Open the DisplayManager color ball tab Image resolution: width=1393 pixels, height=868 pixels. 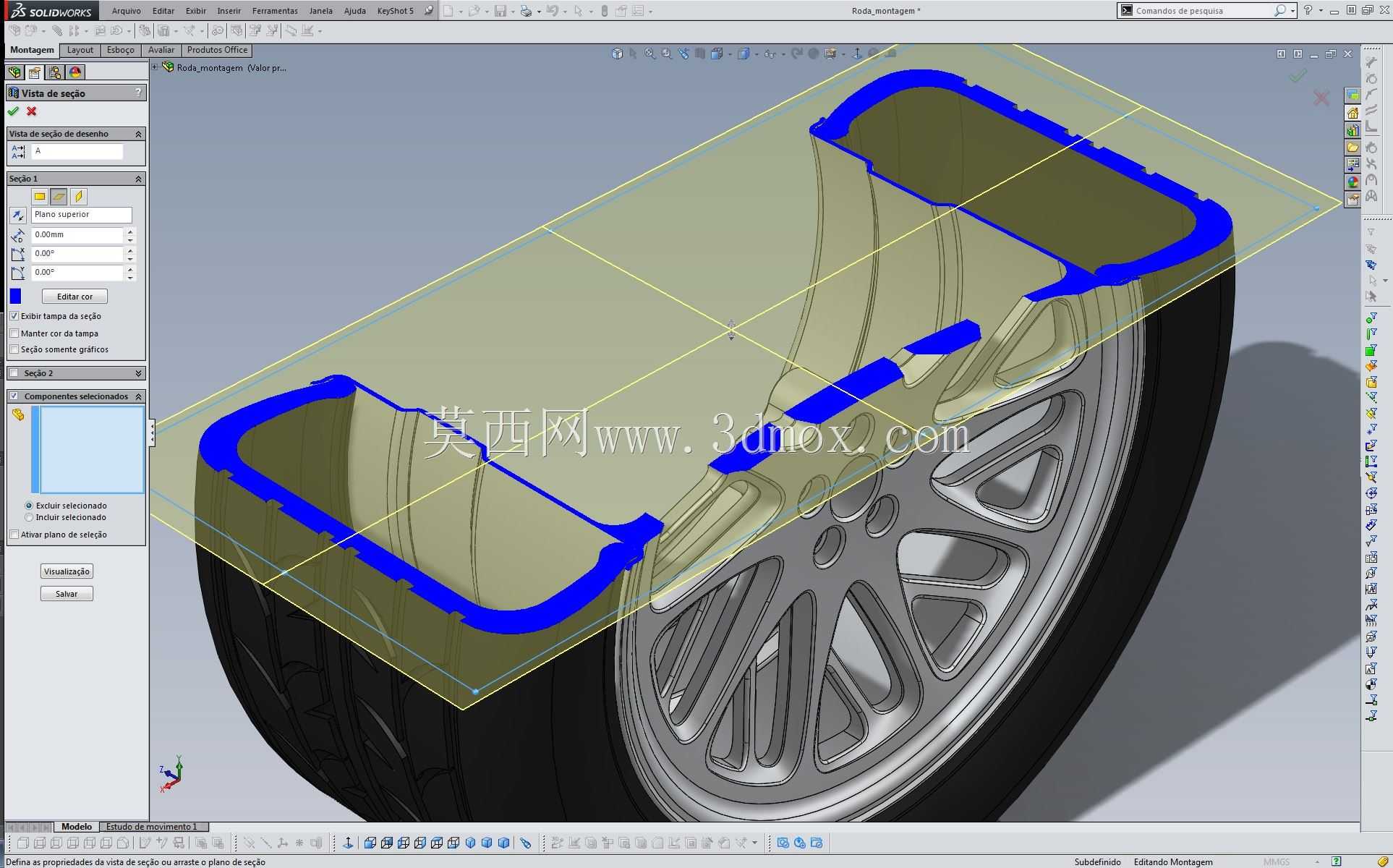coord(75,72)
